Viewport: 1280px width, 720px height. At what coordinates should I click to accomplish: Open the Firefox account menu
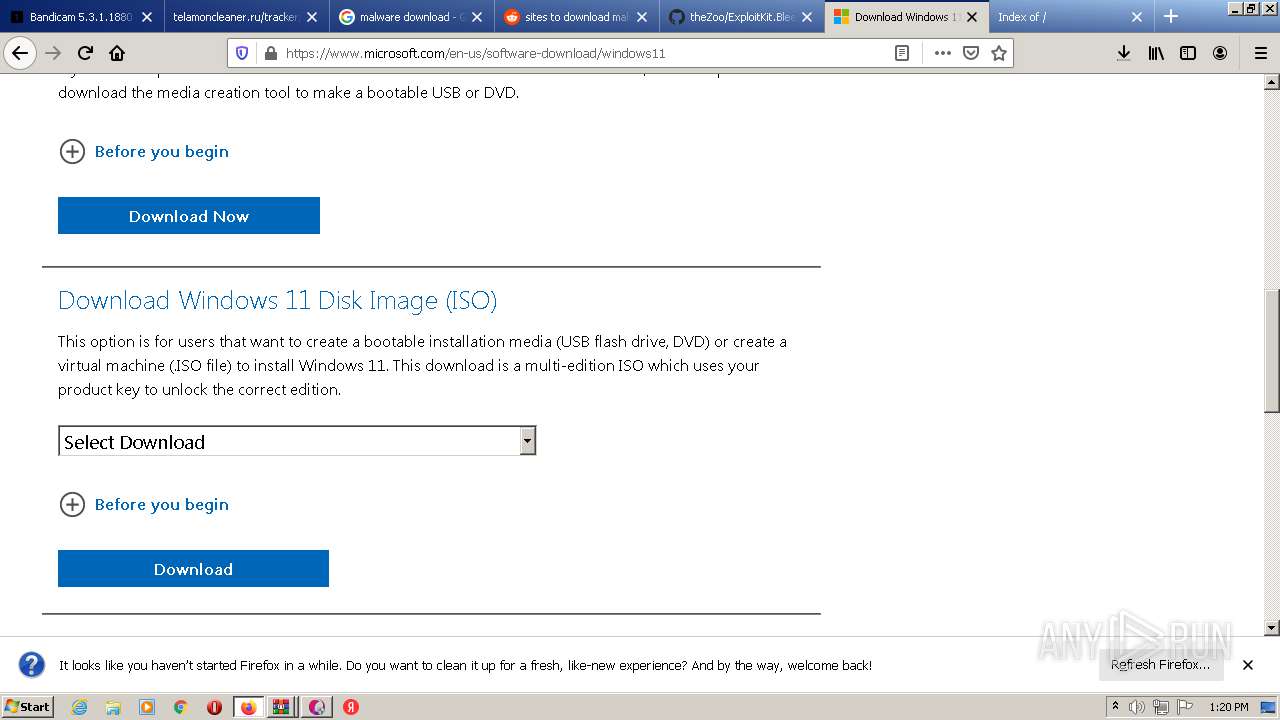(1220, 53)
